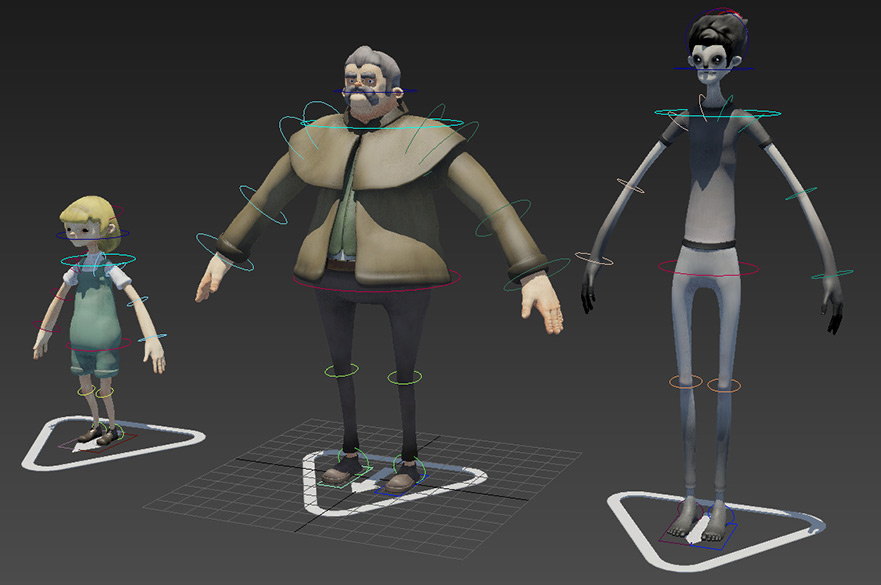
Task: Select old man's cyan elbow ring nearest the girl
Action: [263, 205]
